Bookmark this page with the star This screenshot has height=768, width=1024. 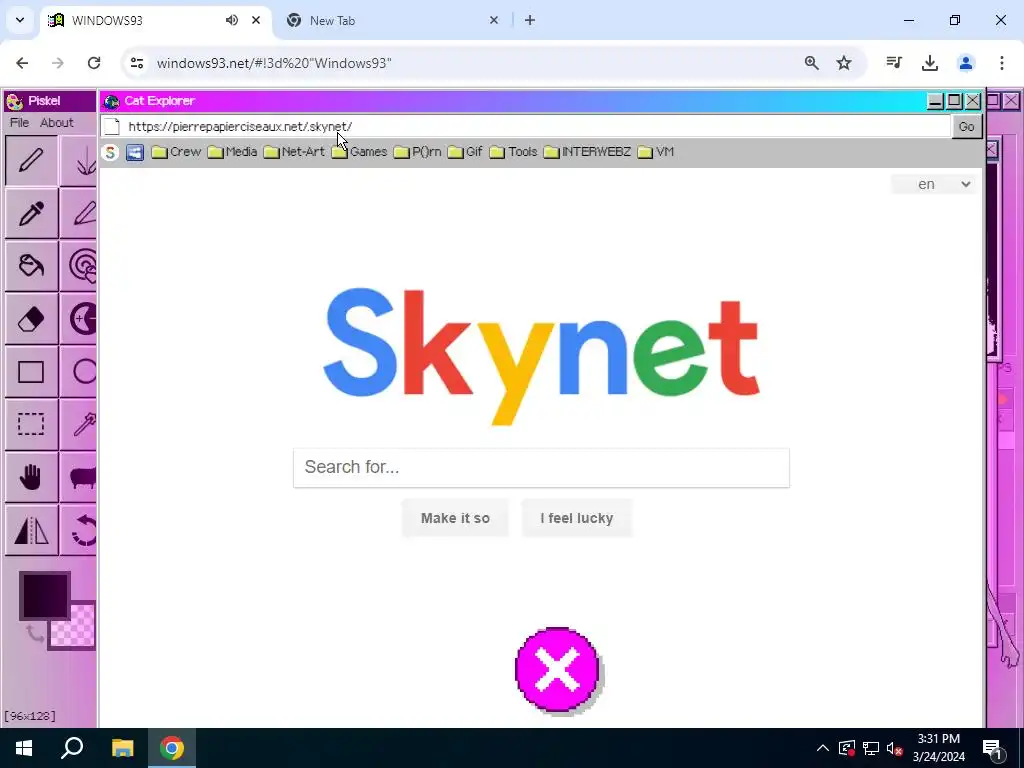pos(844,63)
